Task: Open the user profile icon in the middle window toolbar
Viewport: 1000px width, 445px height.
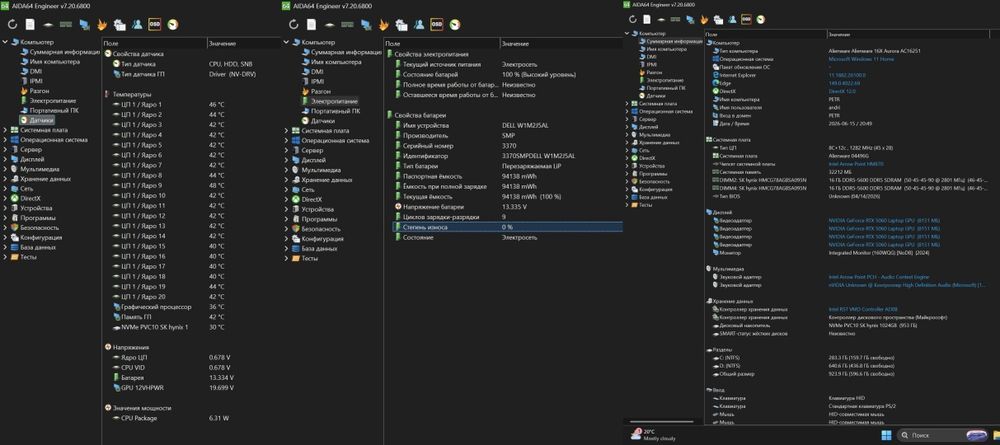Action: tap(419, 24)
